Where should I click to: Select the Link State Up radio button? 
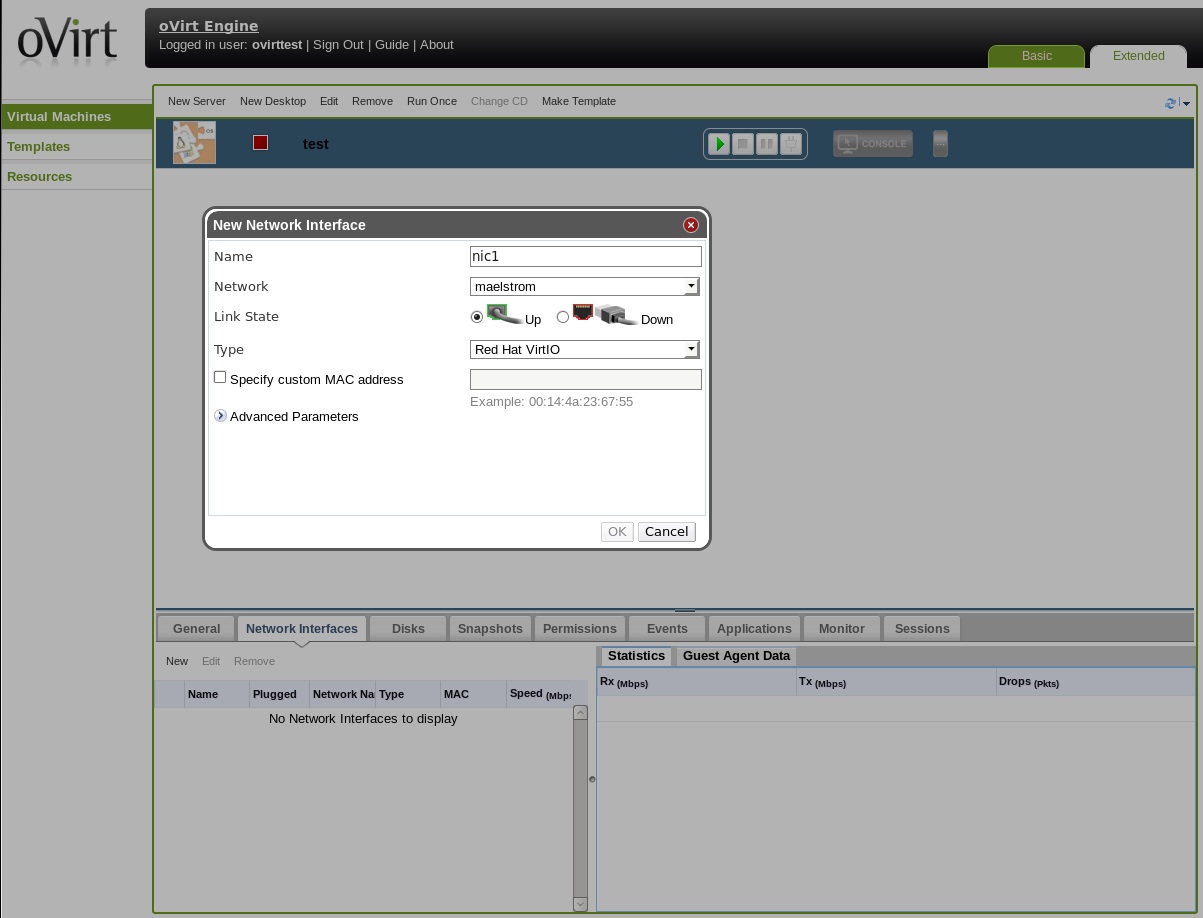coord(477,317)
